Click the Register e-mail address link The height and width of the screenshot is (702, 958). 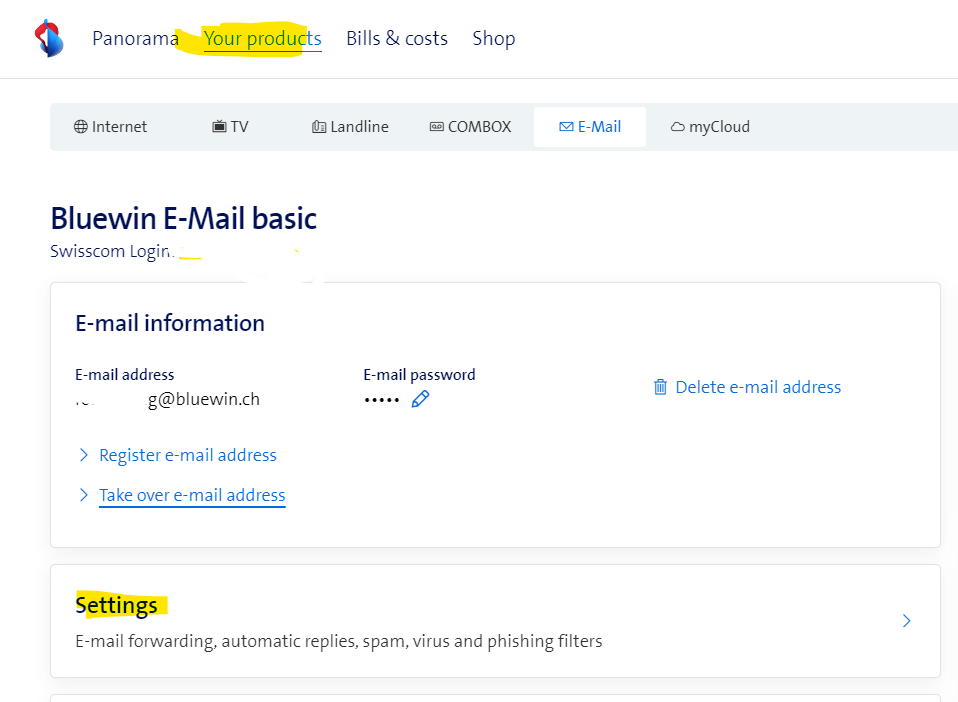point(187,455)
